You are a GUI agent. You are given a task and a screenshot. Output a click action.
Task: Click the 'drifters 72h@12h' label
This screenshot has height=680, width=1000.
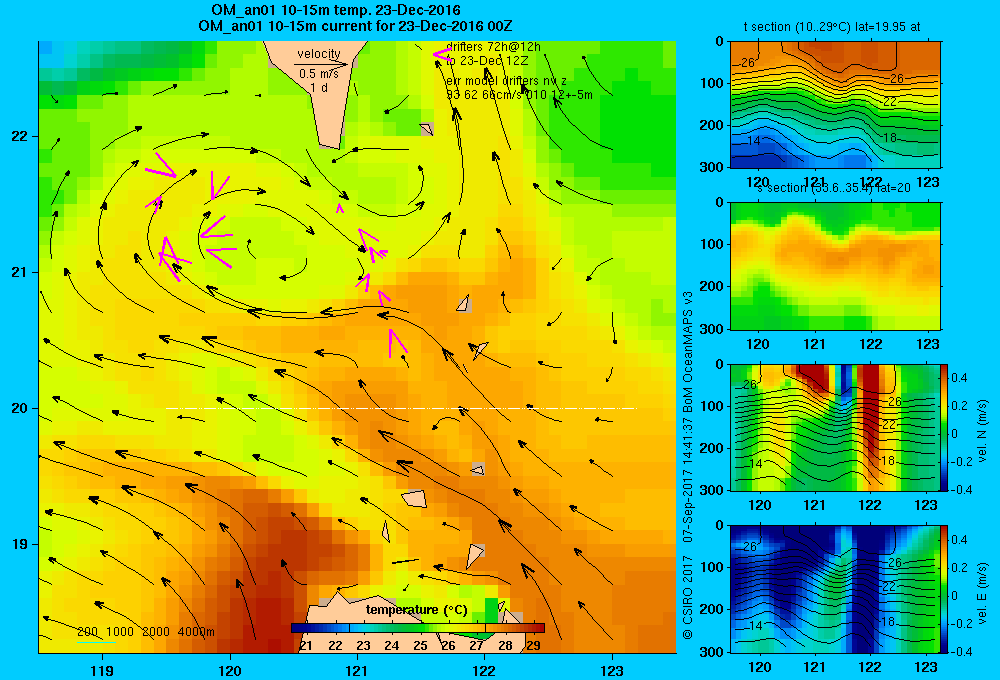tap(493, 47)
